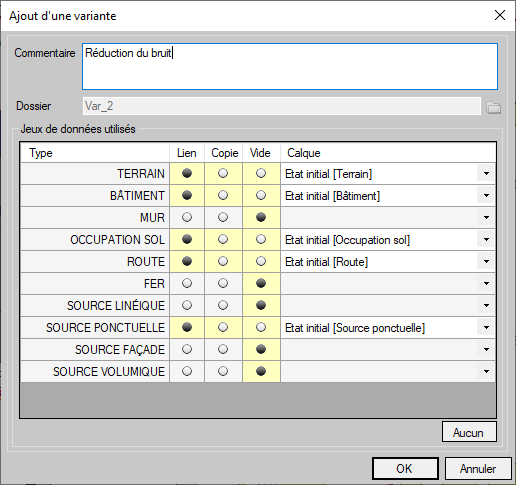
Task: Select Vide option for ROUTE row
Action: 261,261
